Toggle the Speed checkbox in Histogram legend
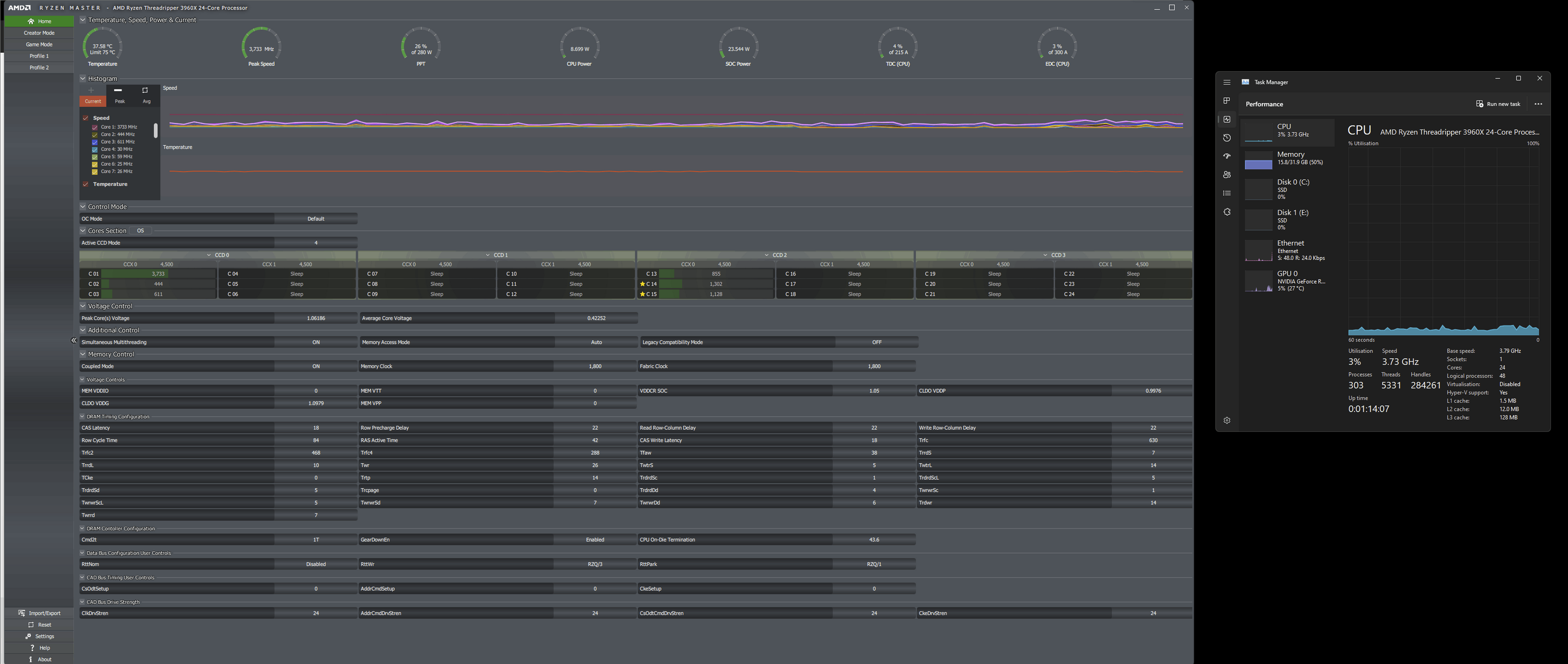1568x664 pixels. 86,118
